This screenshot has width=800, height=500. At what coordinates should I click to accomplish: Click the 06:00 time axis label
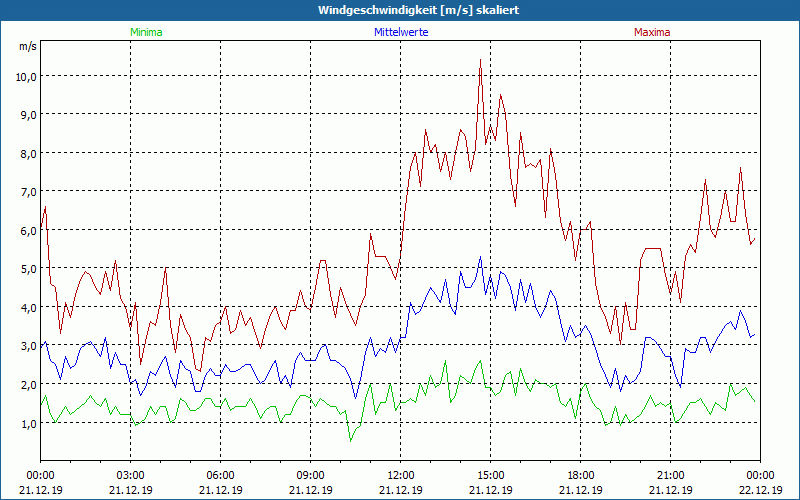pyautogui.click(x=220, y=476)
